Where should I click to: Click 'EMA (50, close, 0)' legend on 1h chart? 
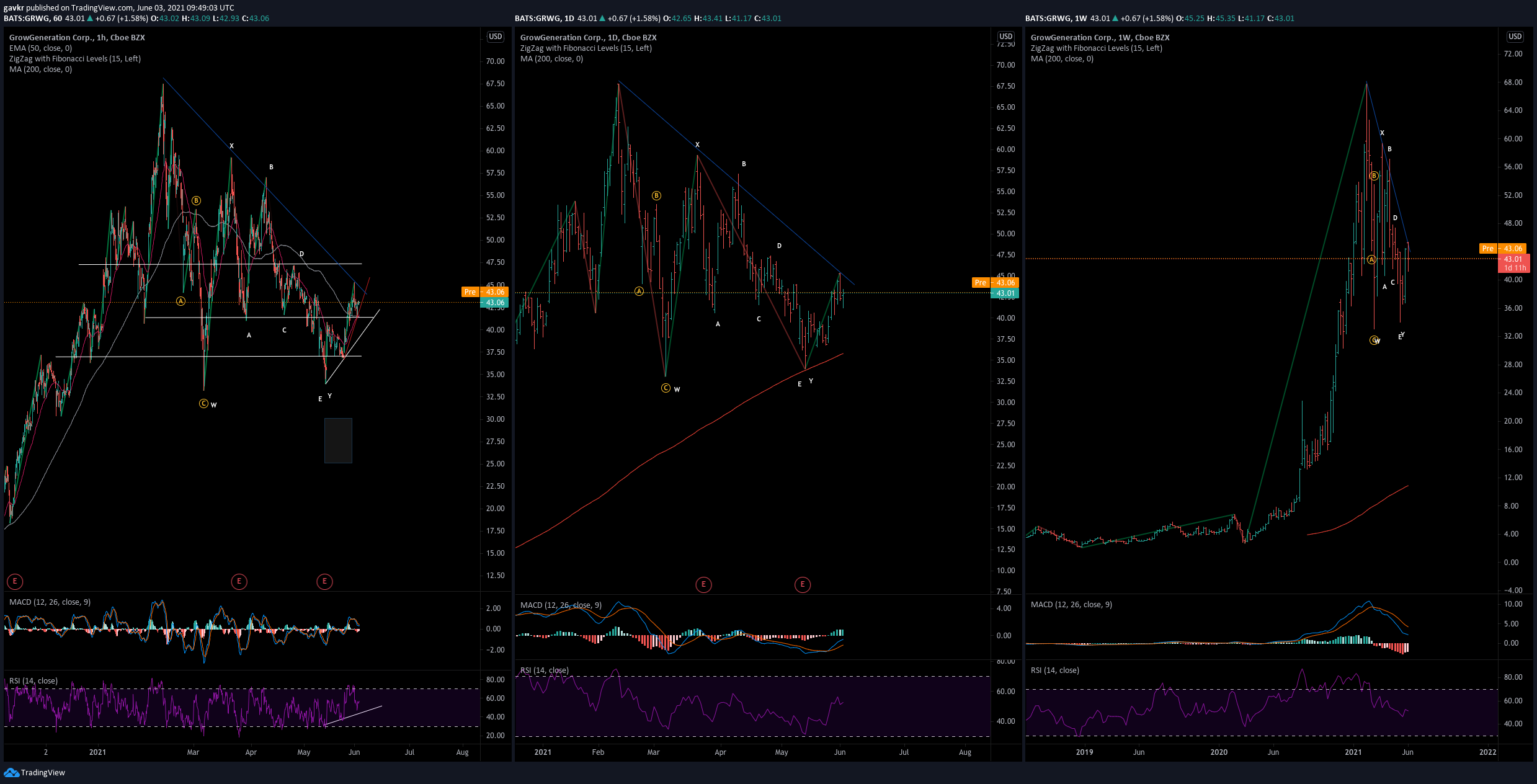(x=40, y=48)
